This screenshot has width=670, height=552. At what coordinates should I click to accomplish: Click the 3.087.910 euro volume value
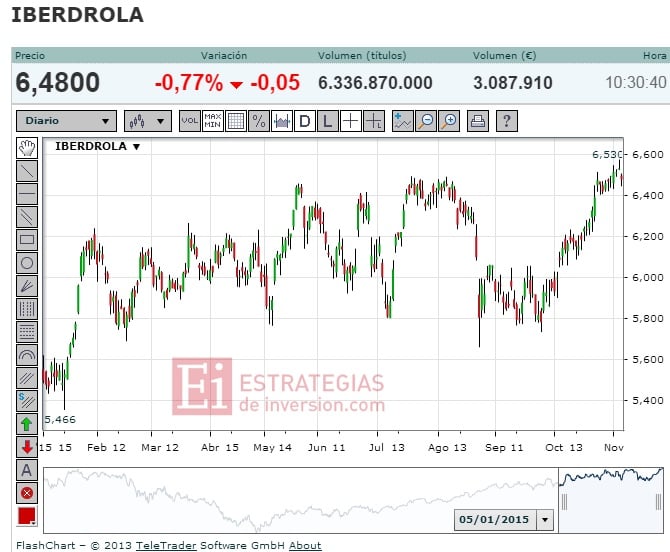pos(513,83)
